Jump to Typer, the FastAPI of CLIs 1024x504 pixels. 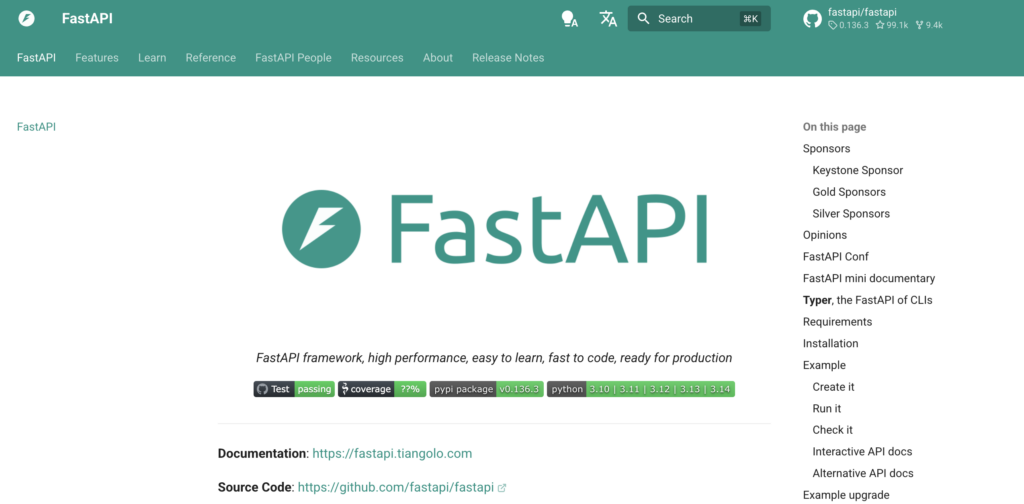(867, 300)
